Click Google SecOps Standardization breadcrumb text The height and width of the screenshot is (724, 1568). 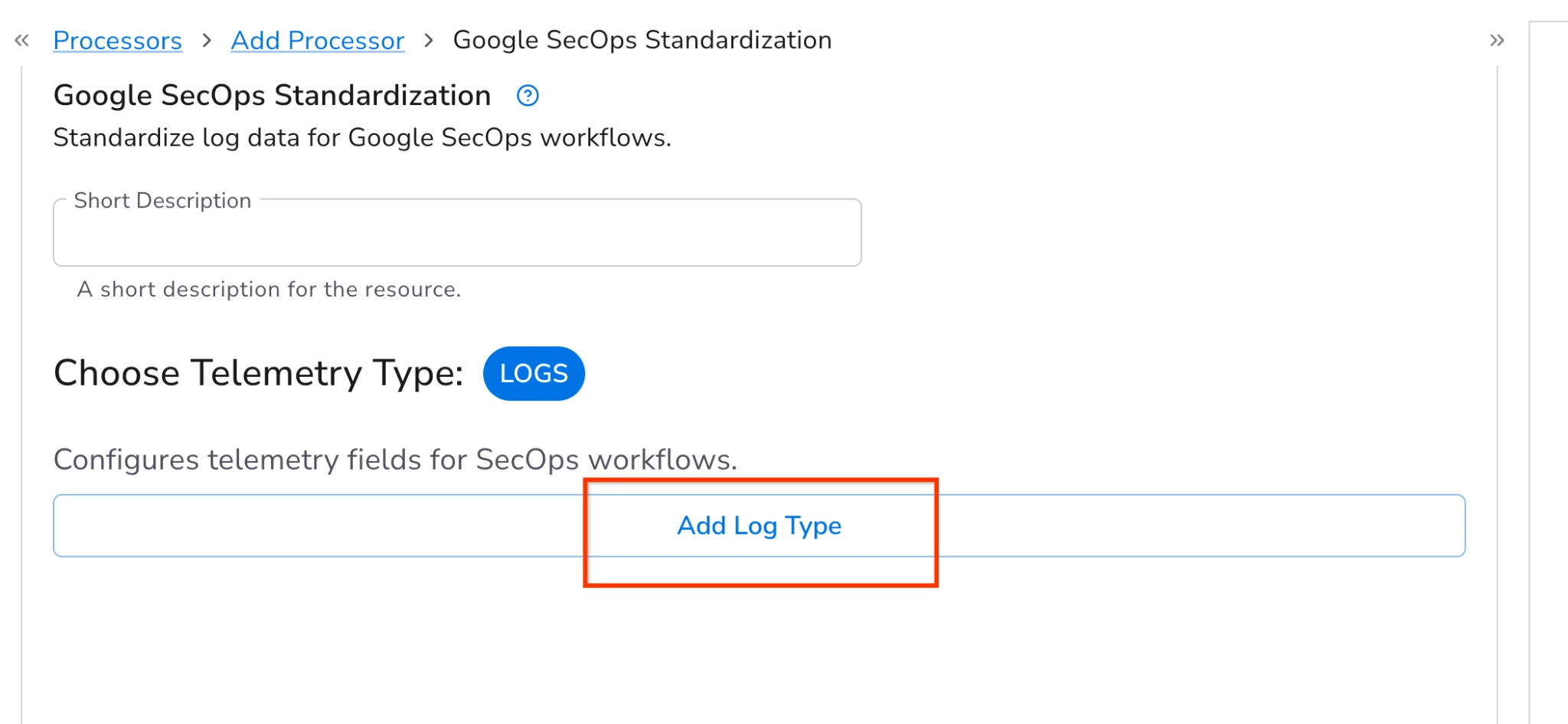click(x=642, y=41)
